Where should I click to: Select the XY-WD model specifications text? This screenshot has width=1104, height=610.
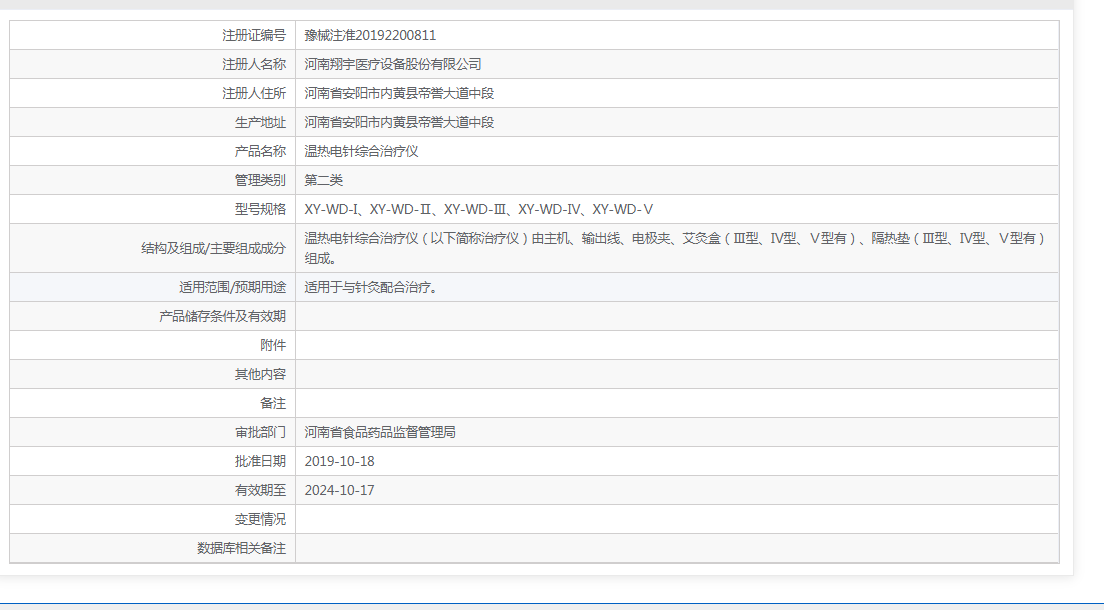(479, 209)
